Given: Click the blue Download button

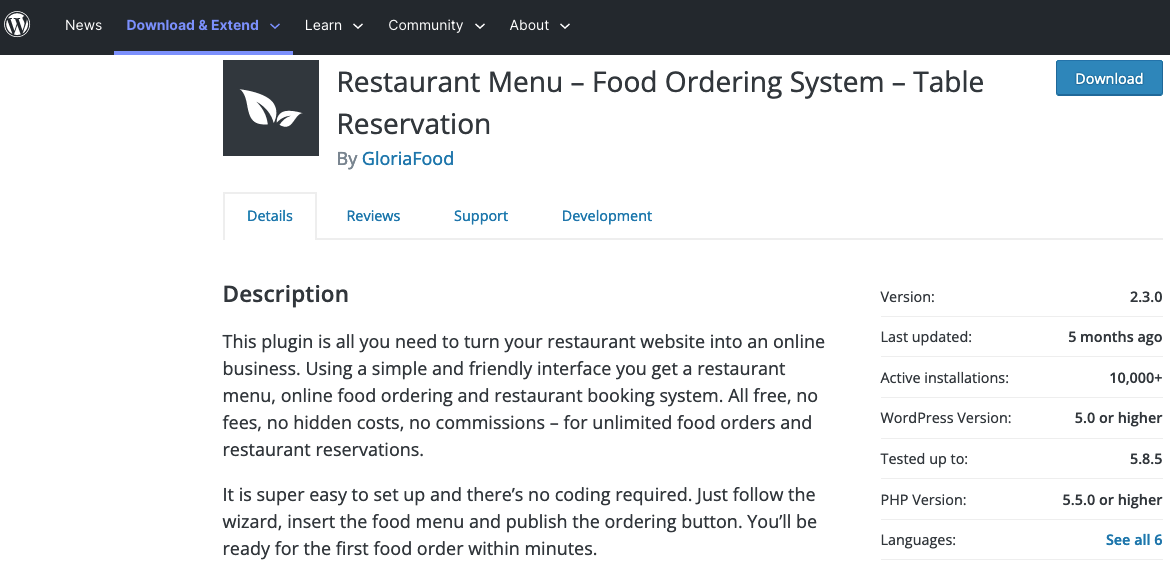Looking at the screenshot, I should pyautogui.click(x=1109, y=78).
